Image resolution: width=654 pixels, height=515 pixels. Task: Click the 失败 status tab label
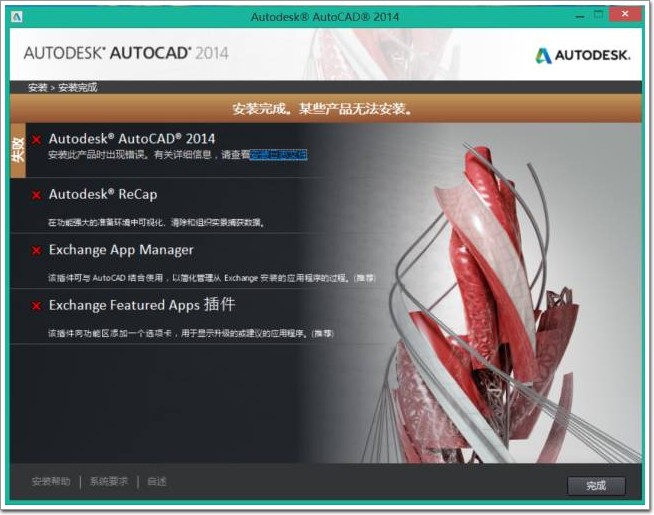(18, 150)
